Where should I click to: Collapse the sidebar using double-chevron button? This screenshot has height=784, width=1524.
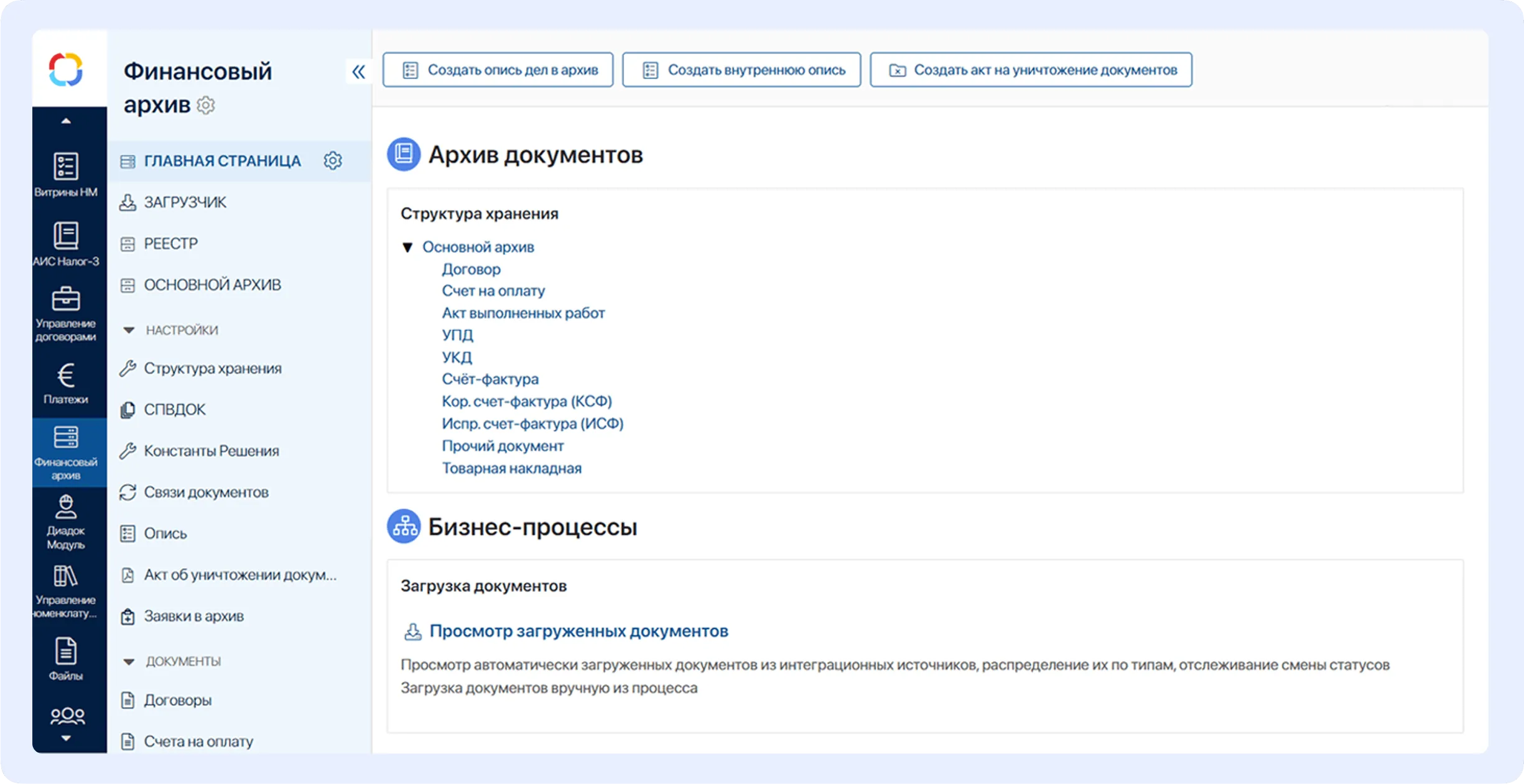(359, 71)
